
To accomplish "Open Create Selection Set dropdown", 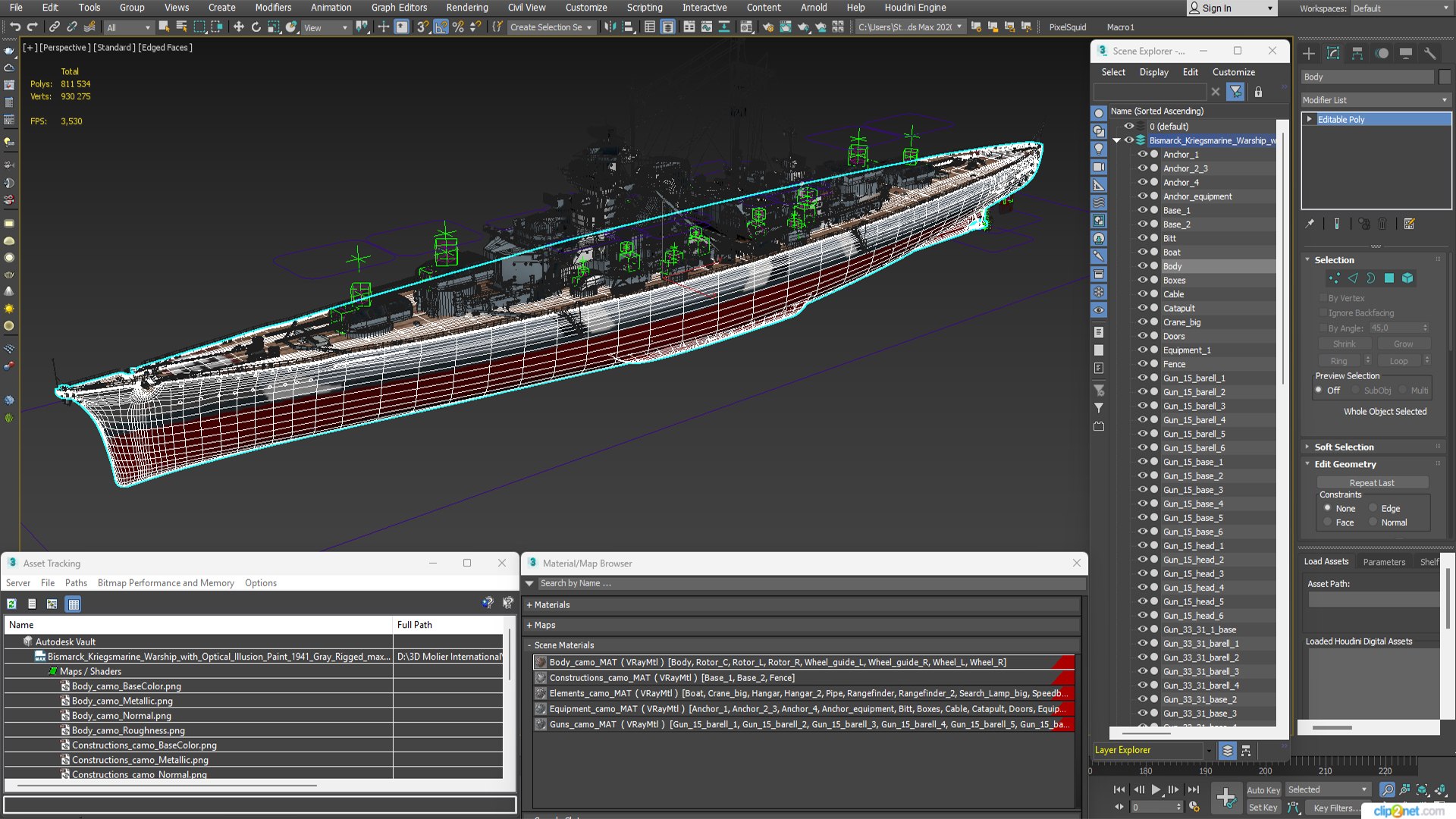I will click(x=551, y=27).
